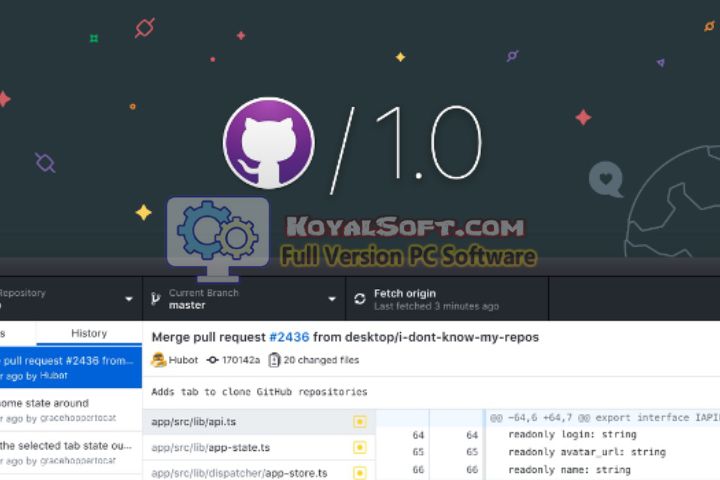The height and width of the screenshot is (480, 720).
Task: Click diff line 'readonly name: string'
Action: tap(569, 469)
